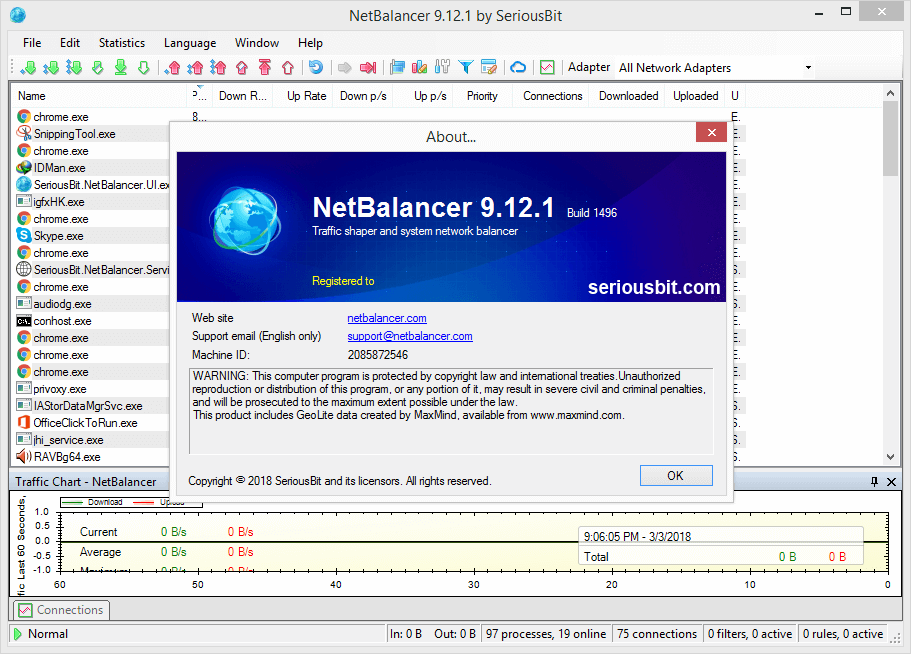Click the red arrow-to-bar toolbar icon
The width and height of the screenshot is (911, 654).
point(368,68)
